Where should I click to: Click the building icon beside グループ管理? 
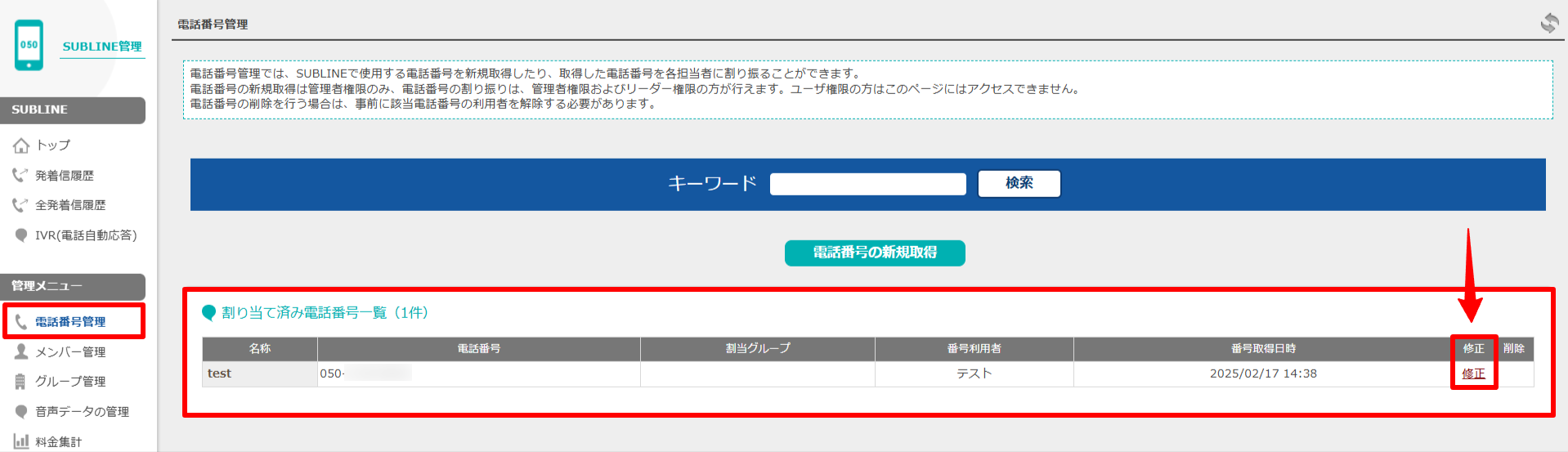tap(21, 381)
